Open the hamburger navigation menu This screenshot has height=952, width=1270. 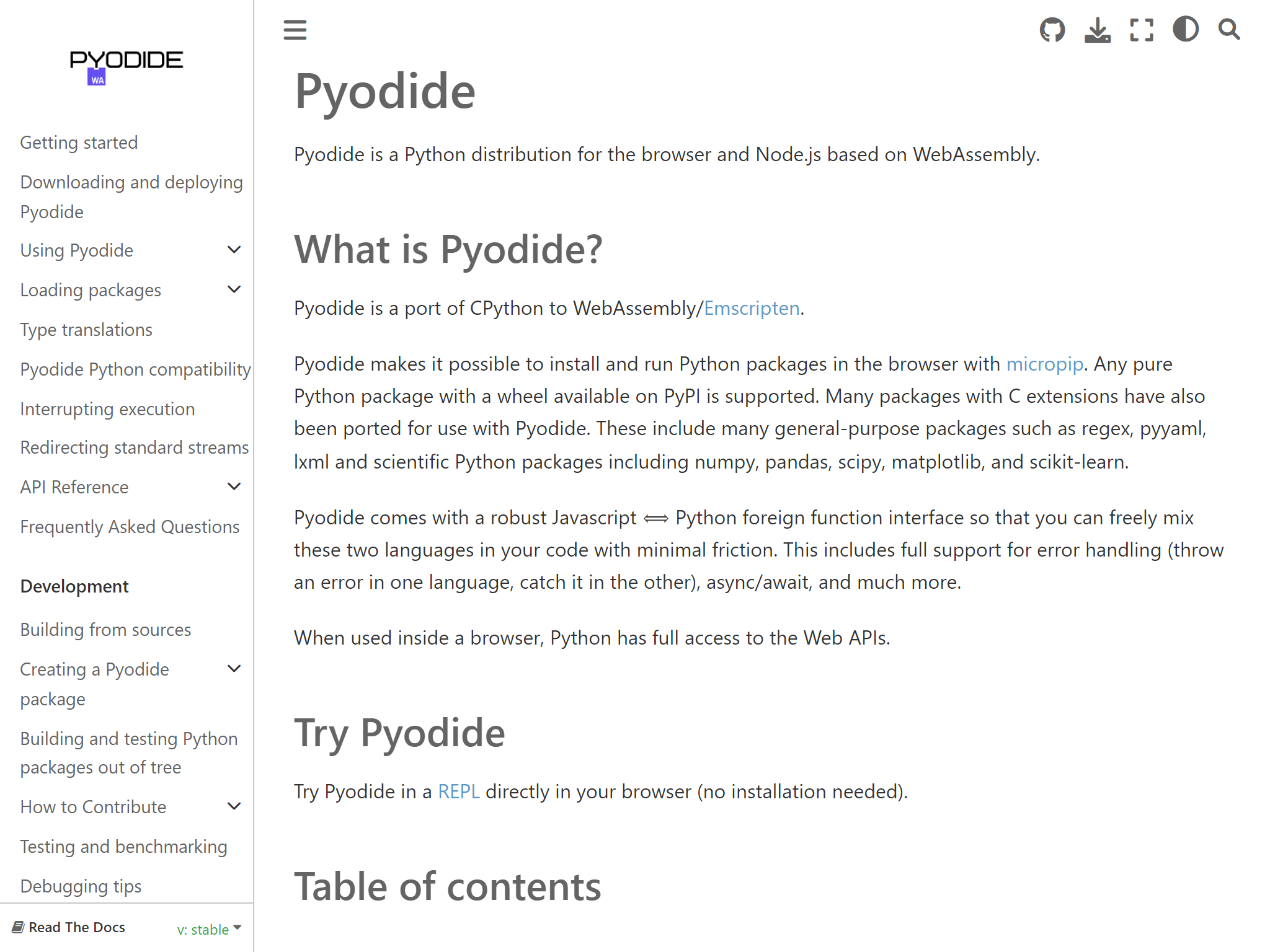[295, 30]
